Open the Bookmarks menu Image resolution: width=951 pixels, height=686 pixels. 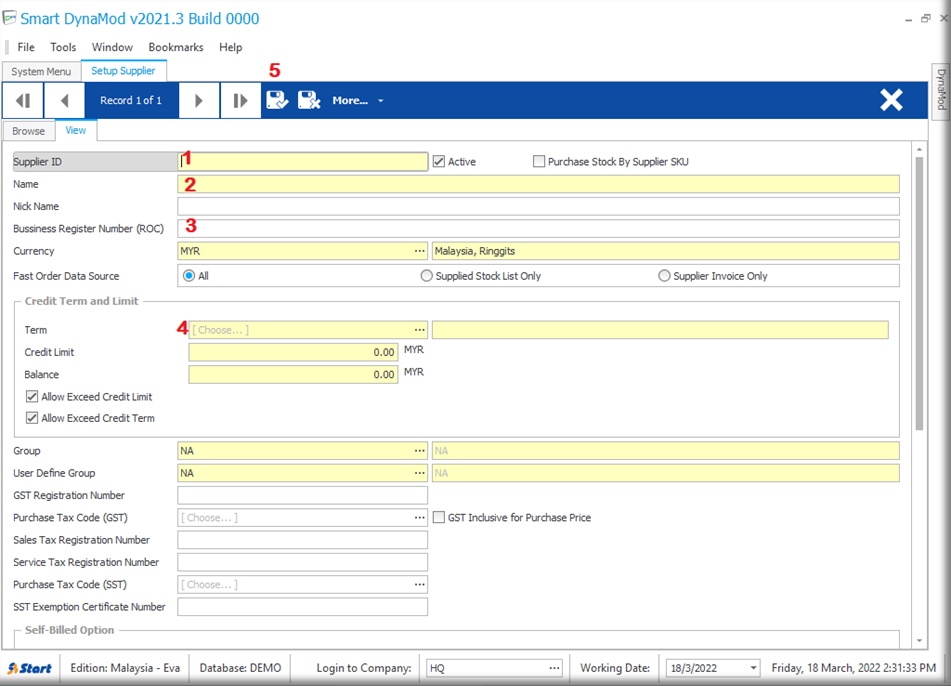[x=176, y=47]
